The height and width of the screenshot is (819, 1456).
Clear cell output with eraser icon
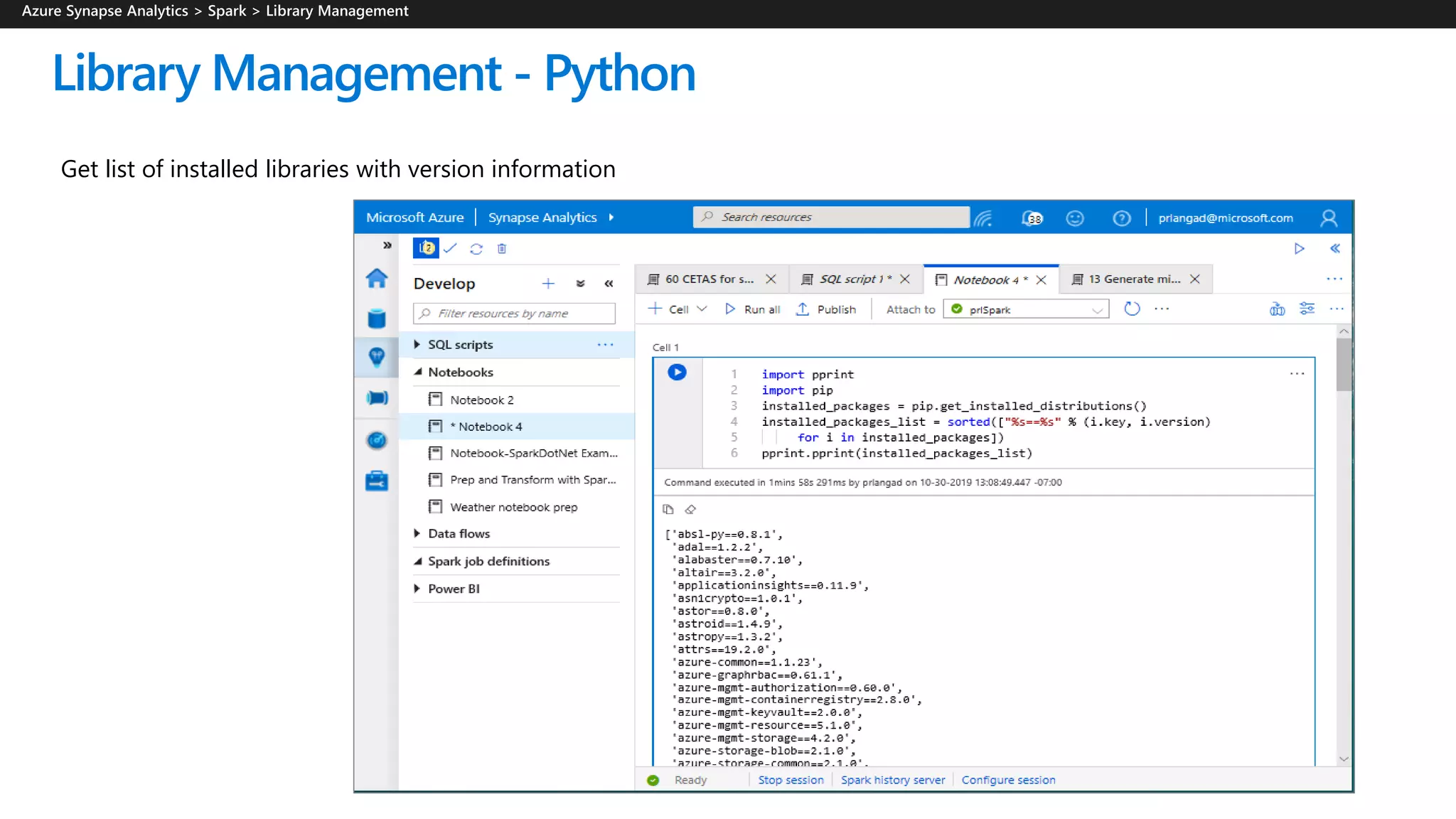(690, 509)
